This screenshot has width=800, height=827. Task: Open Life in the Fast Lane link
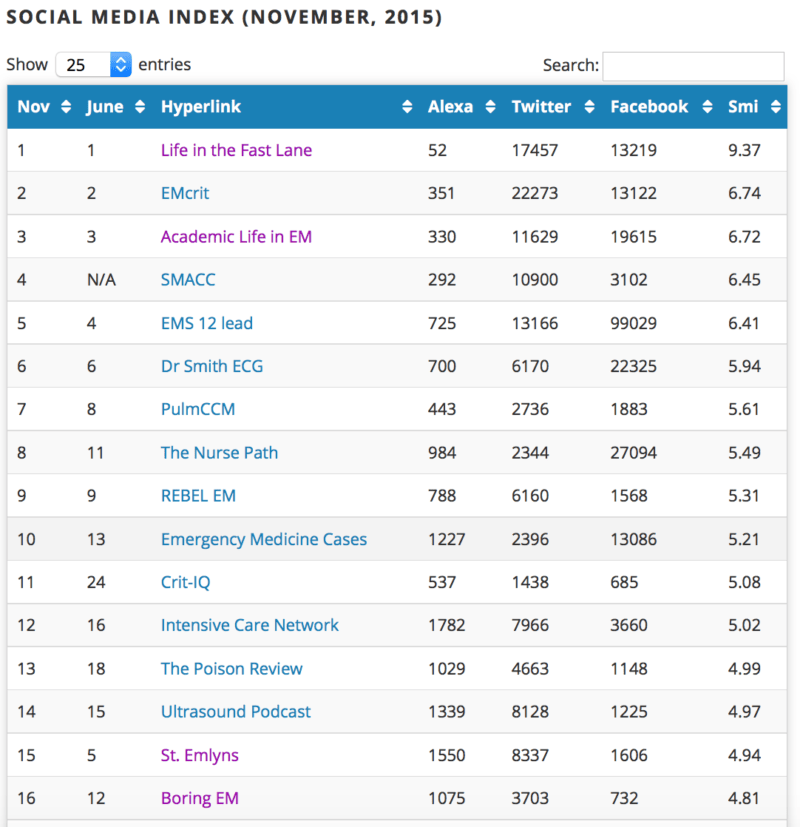pyautogui.click(x=236, y=150)
